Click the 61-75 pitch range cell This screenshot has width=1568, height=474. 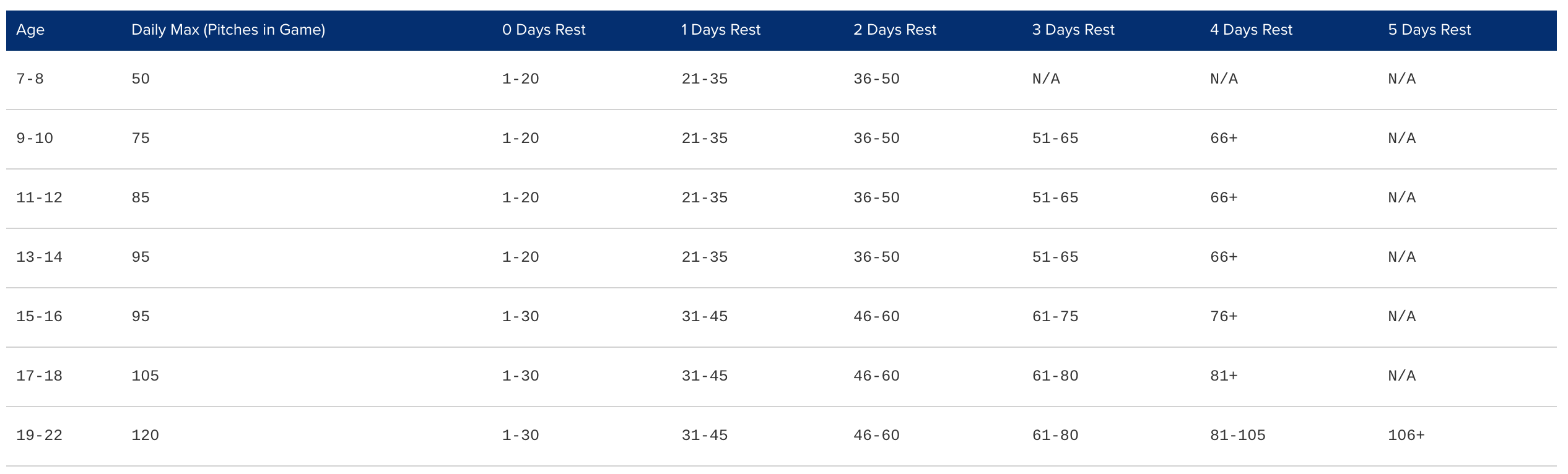coord(1055,316)
